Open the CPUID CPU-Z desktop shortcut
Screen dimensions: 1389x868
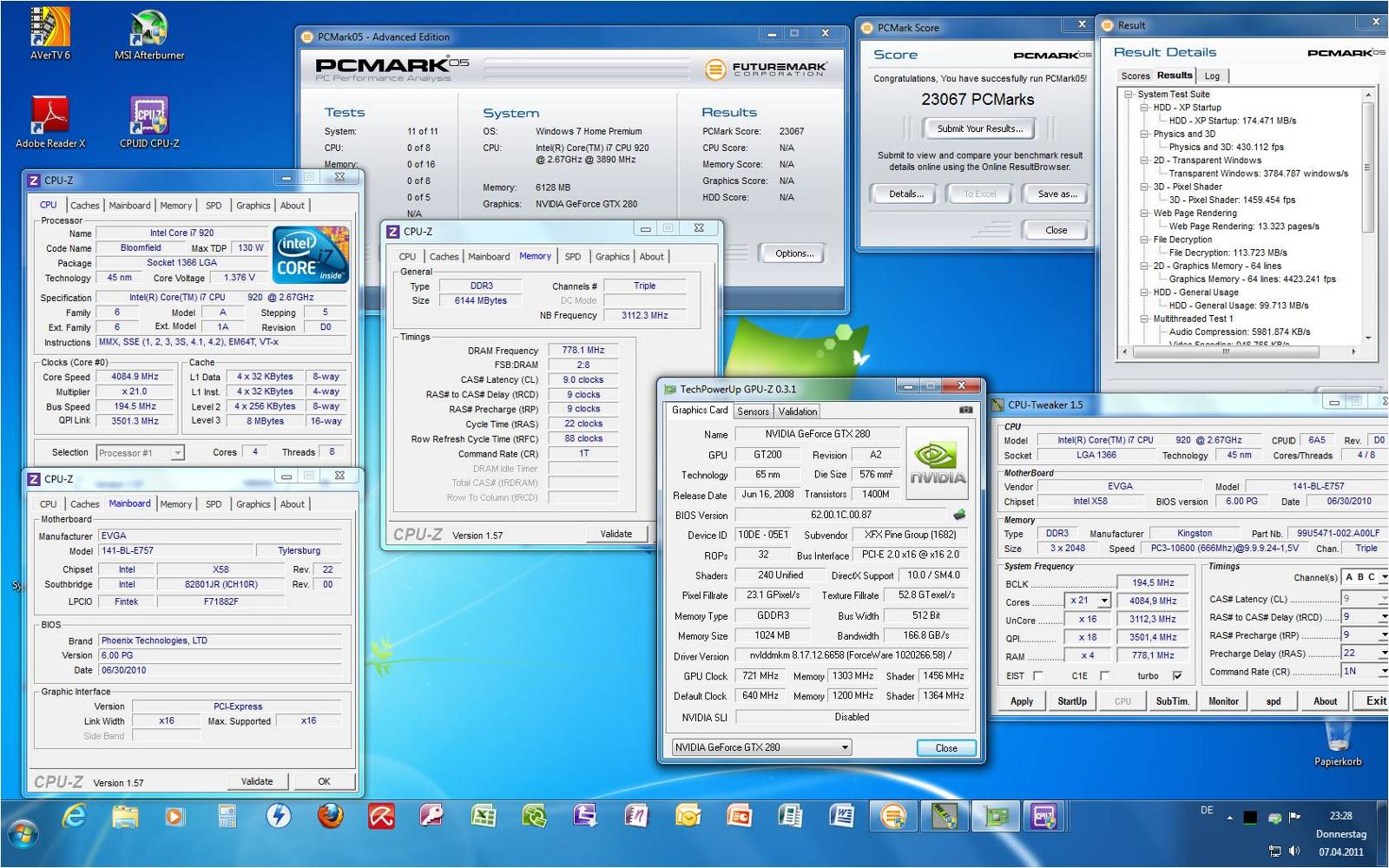(149, 122)
